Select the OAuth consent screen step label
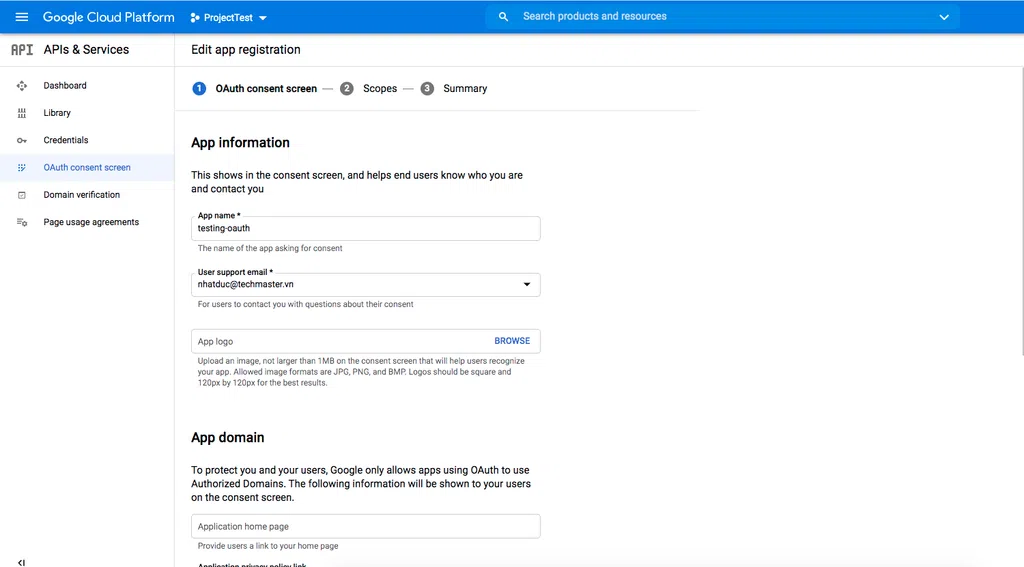 (266, 89)
